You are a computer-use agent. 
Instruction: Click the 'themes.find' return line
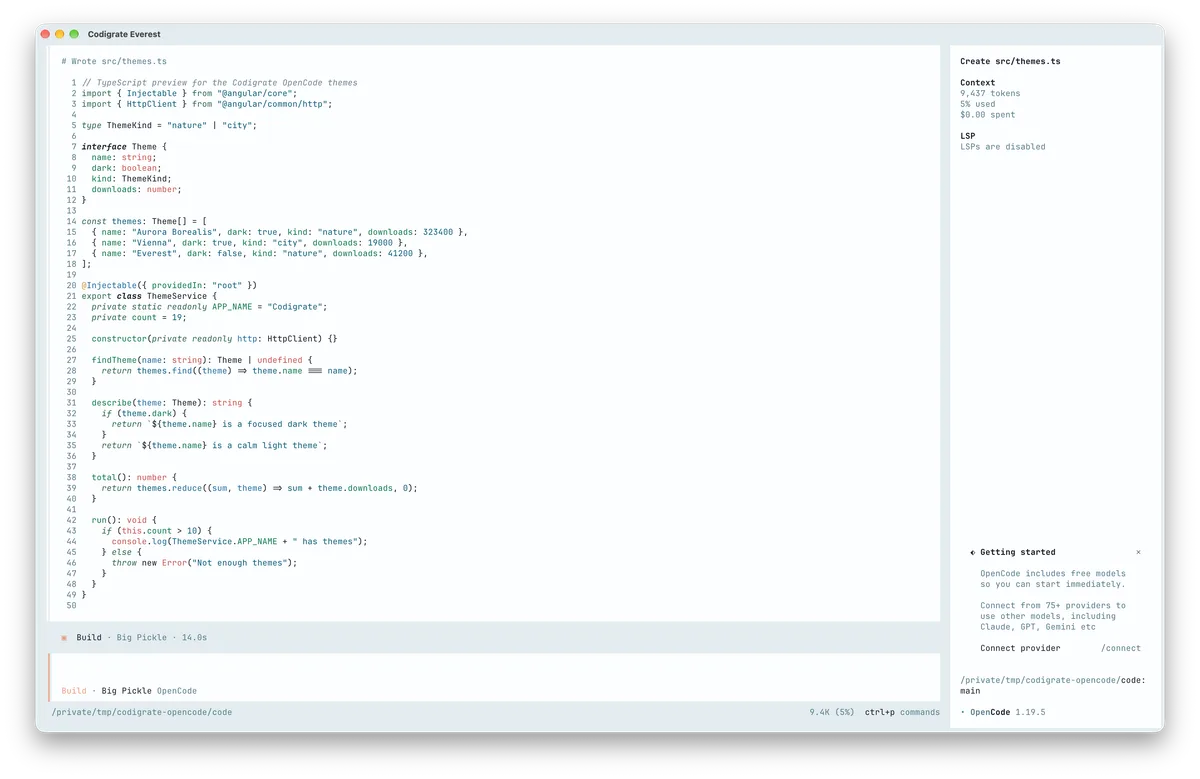230,370
